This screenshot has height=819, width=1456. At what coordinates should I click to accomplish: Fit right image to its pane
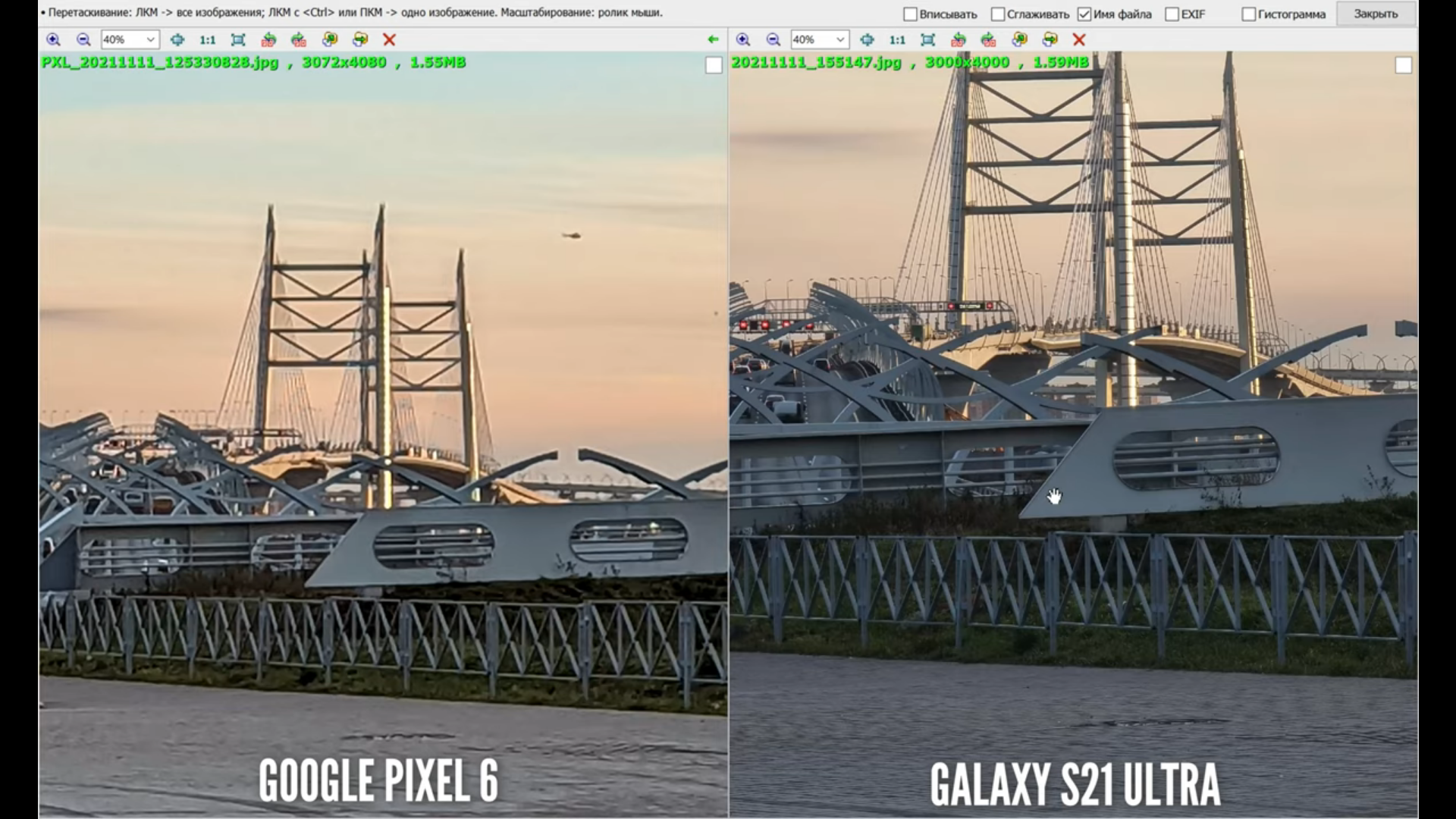[927, 39]
